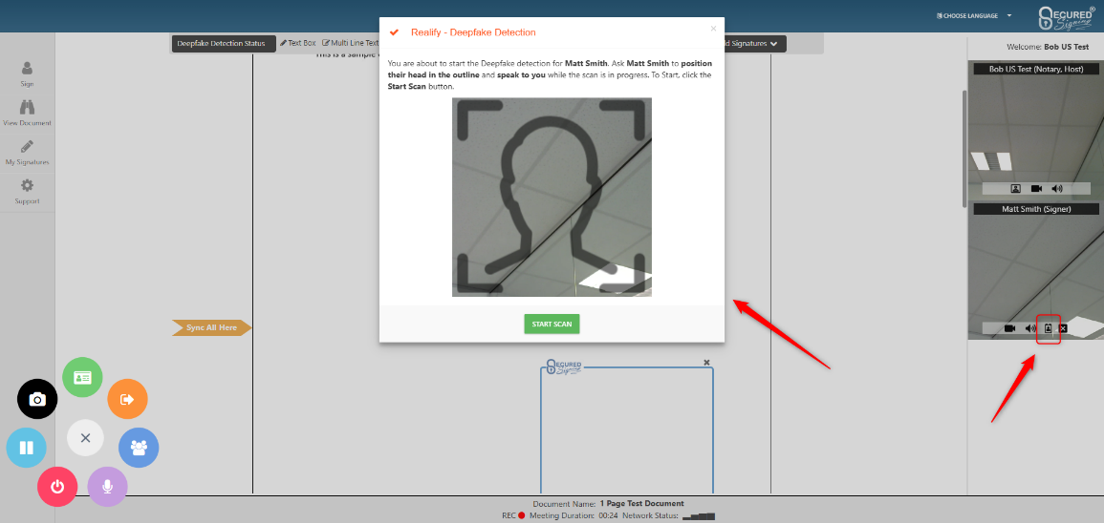Pause recording with the light-blue pause button
1104x523 pixels.
point(26,447)
